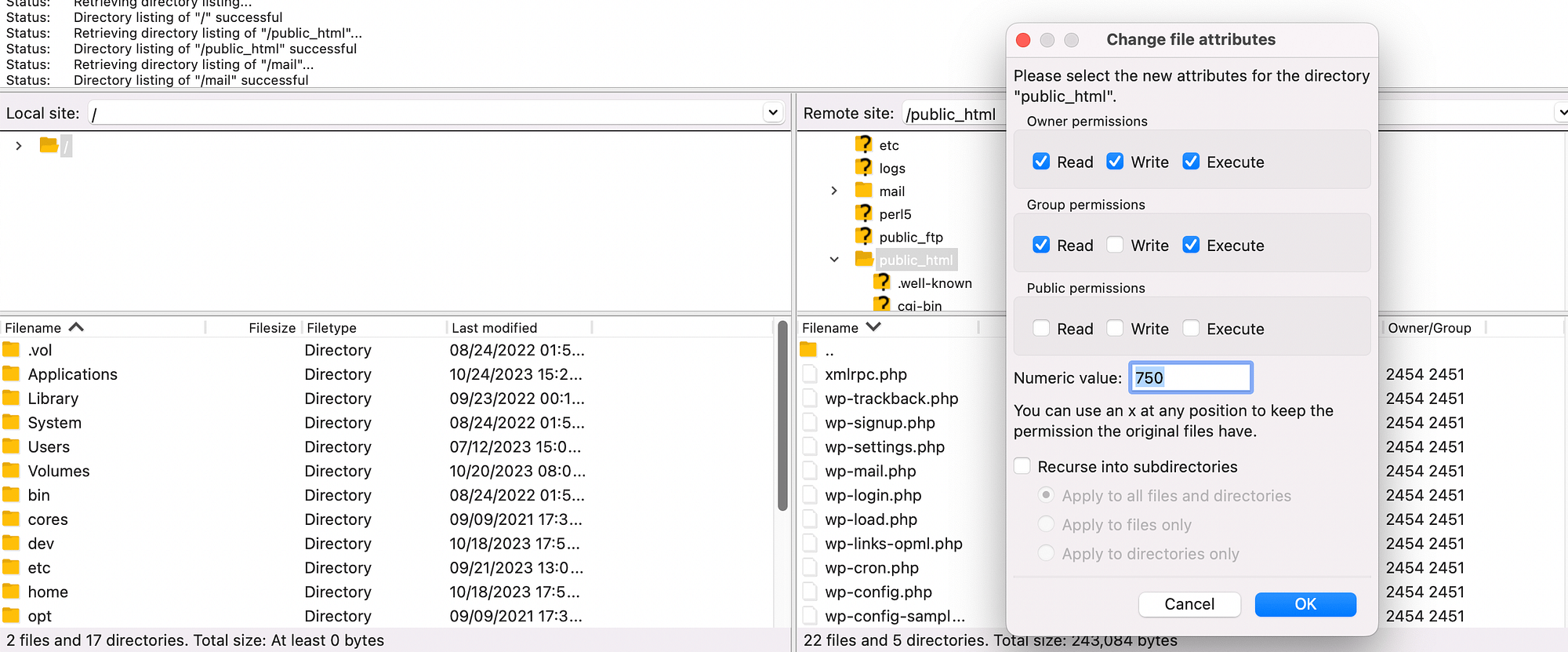Cancel the file attributes dialog

(1189, 604)
